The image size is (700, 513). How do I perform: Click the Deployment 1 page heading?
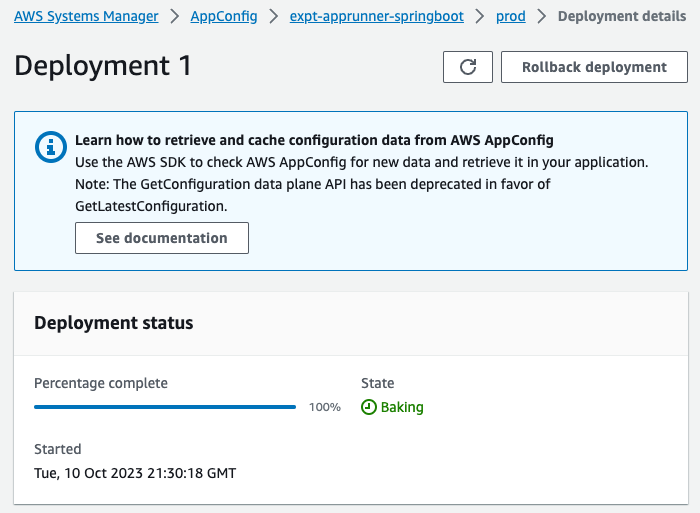103,66
